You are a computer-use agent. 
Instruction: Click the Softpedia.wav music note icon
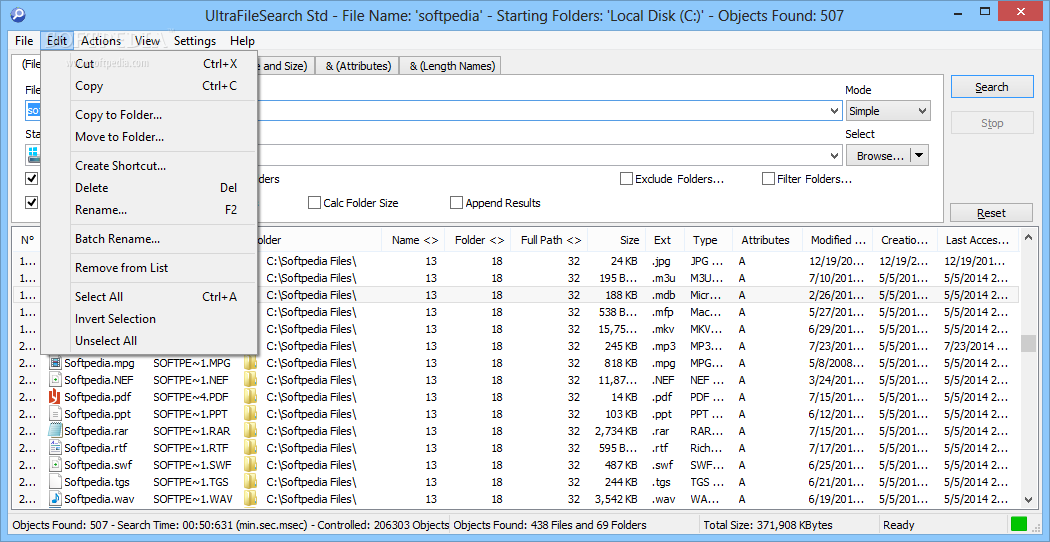tap(55, 498)
